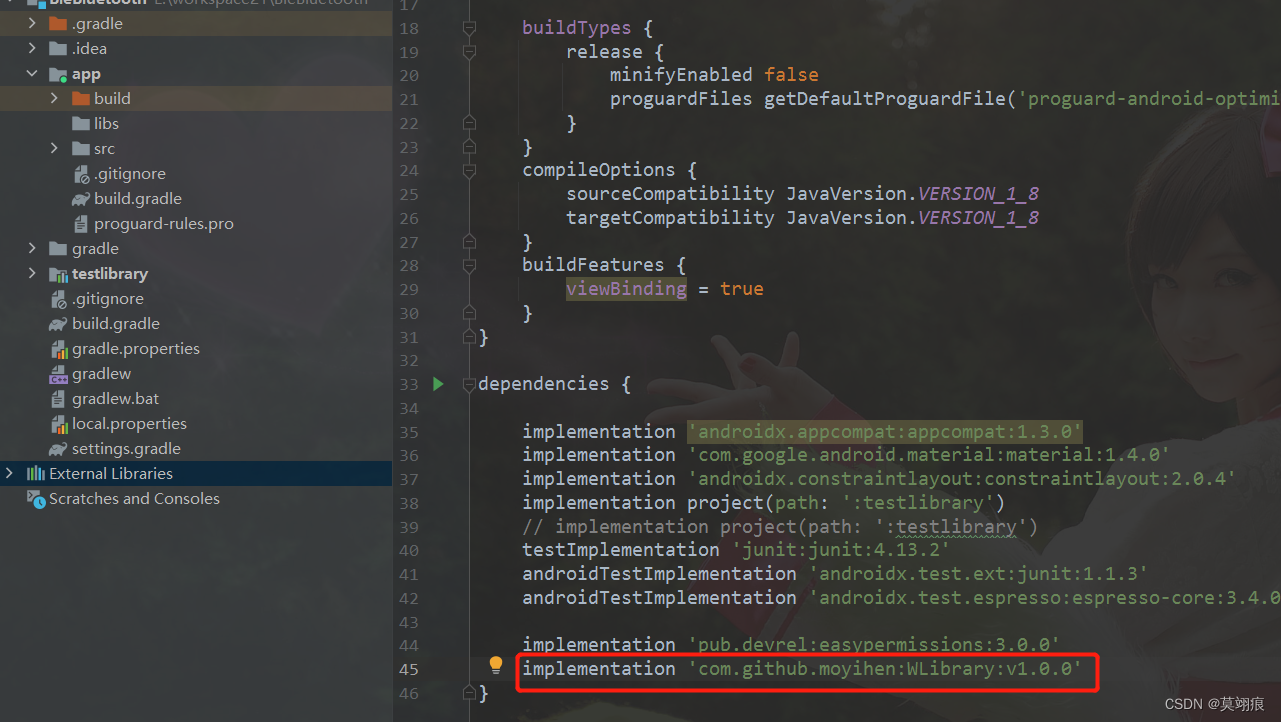Click the commented testlibrary project line
The height and width of the screenshot is (722, 1281).
pyautogui.click(x=780, y=526)
